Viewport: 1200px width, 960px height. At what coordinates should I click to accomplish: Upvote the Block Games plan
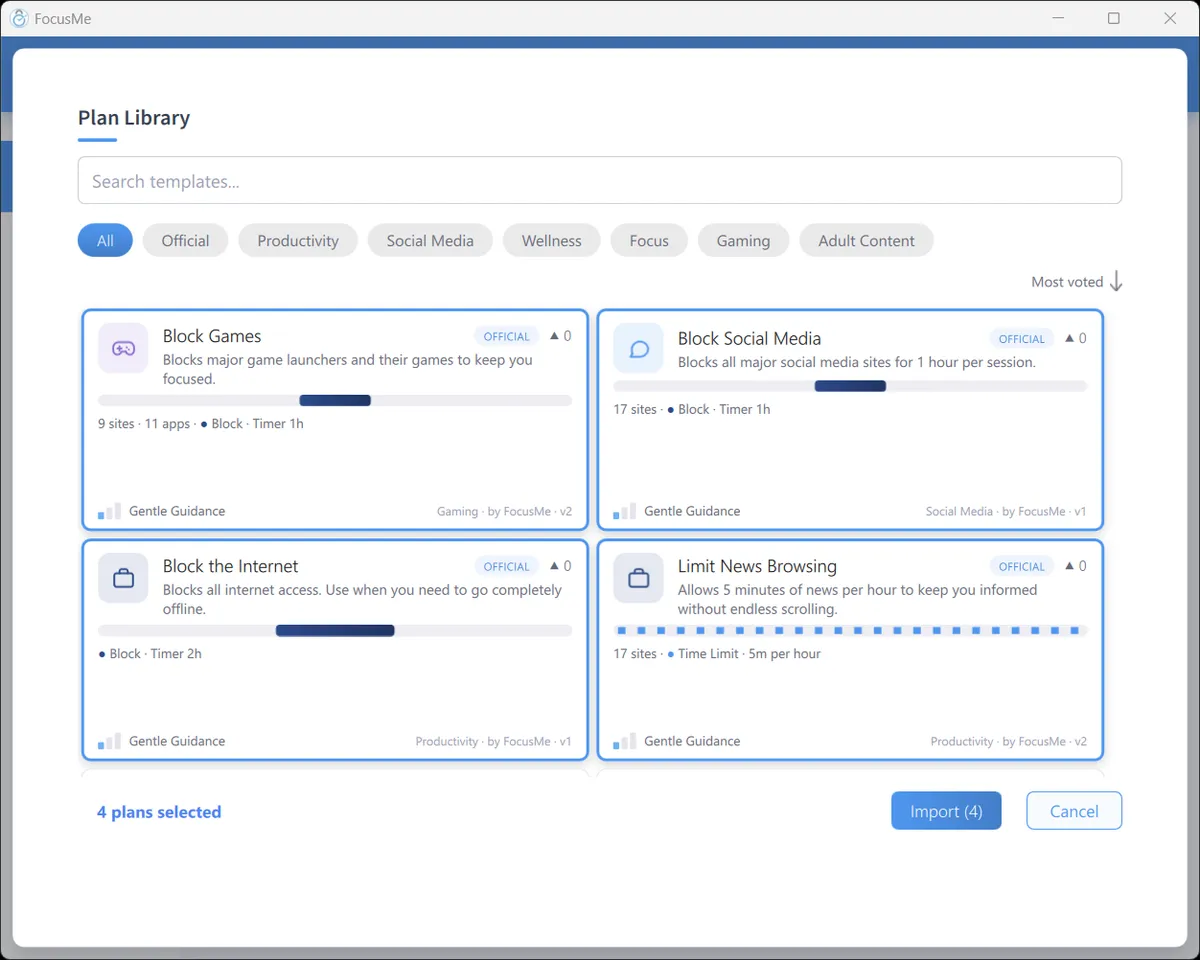click(561, 336)
